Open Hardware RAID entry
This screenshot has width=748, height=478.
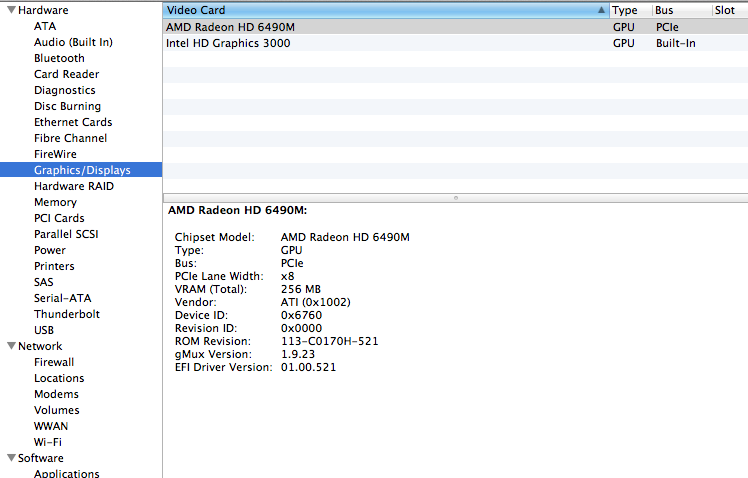click(74, 186)
